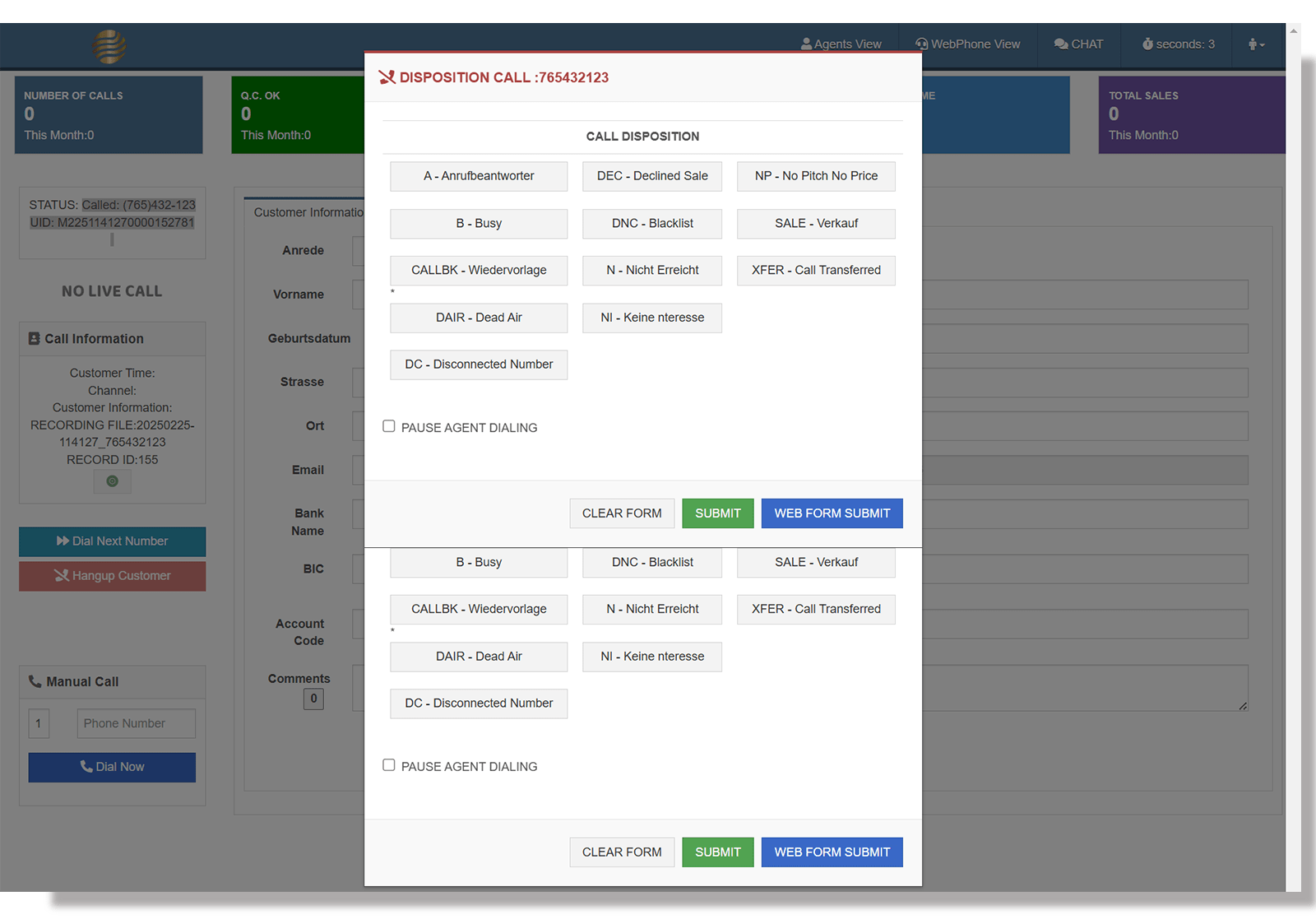Click the stopwatch icon before seconds counter
The height and width of the screenshot is (924, 1316).
[x=1147, y=44]
